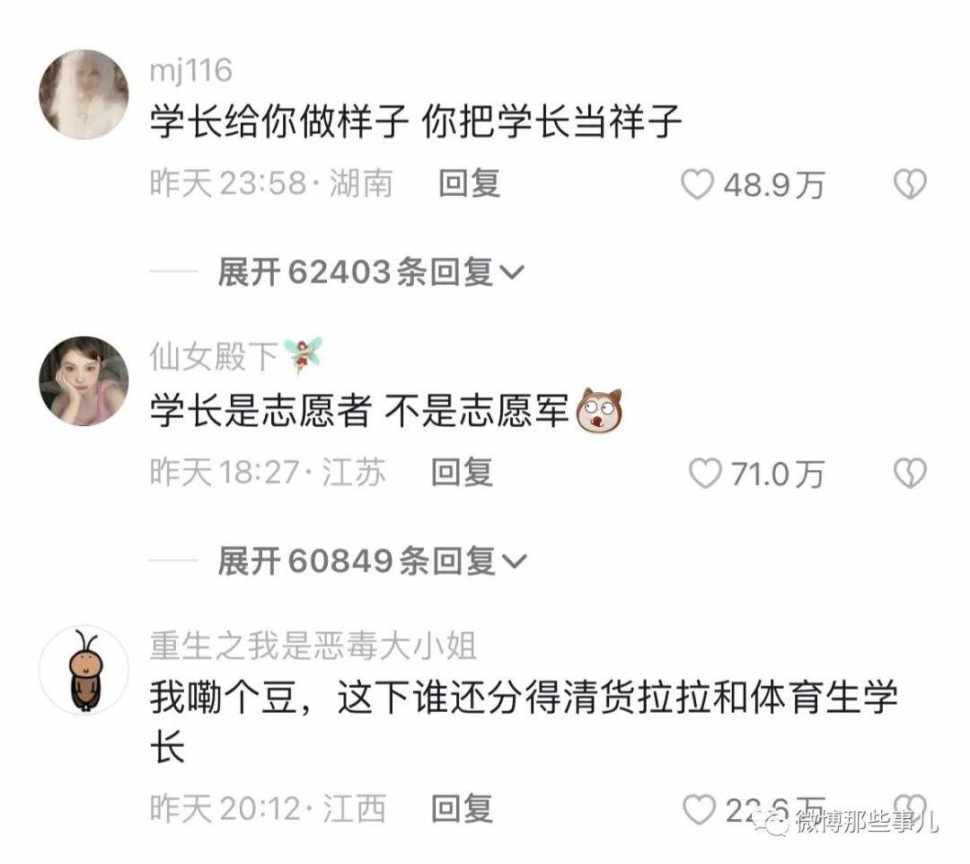Open 仙女殿下's profile picture
The width and height of the screenshot is (970, 864).
click(x=84, y=381)
